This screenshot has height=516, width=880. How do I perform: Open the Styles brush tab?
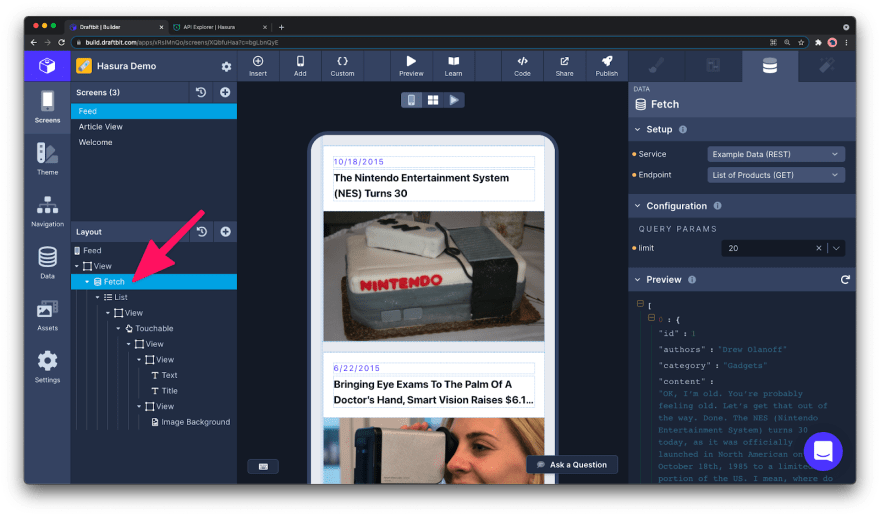657,66
